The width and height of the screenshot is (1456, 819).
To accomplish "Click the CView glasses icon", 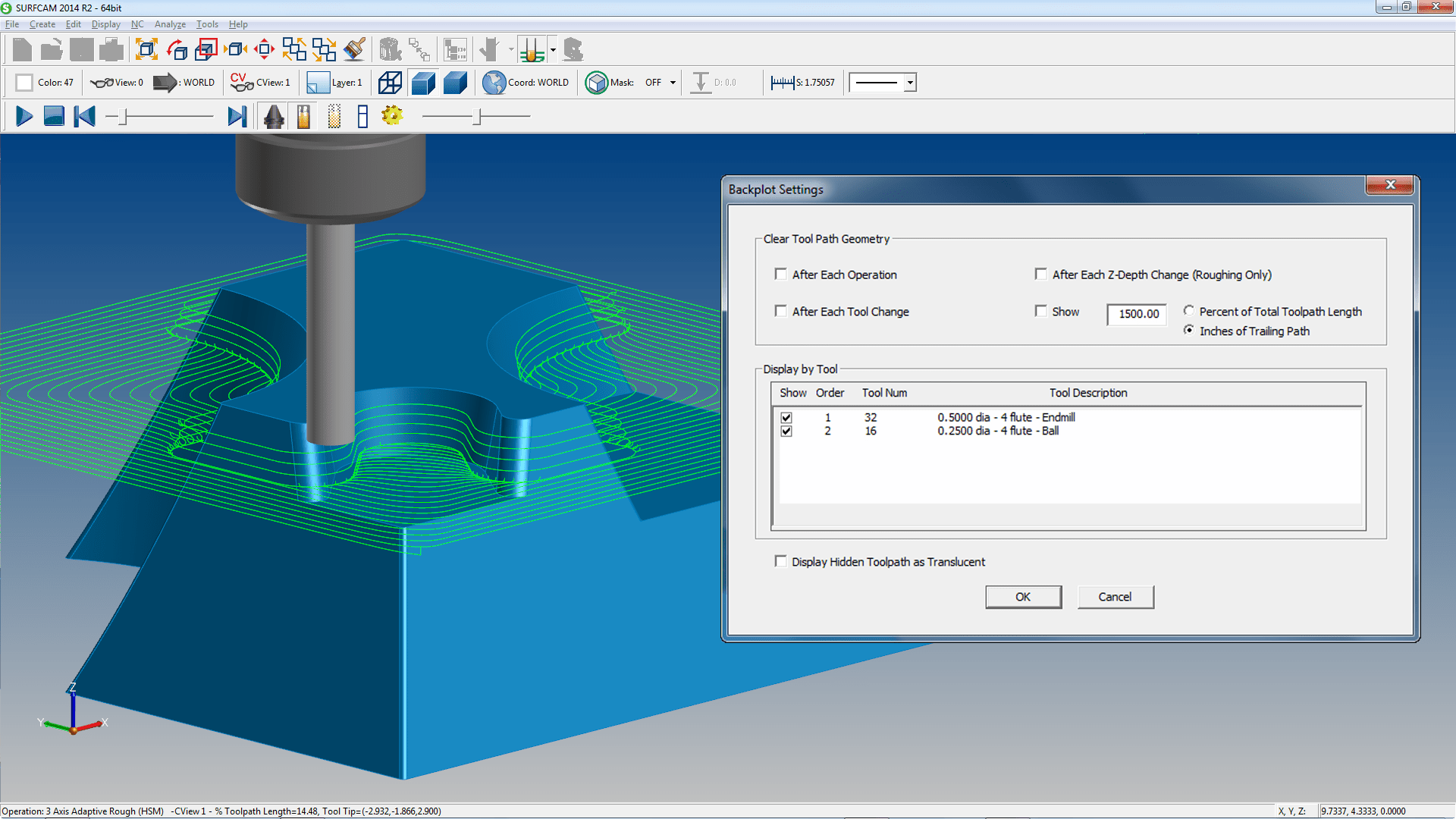I will [x=240, y=83].
